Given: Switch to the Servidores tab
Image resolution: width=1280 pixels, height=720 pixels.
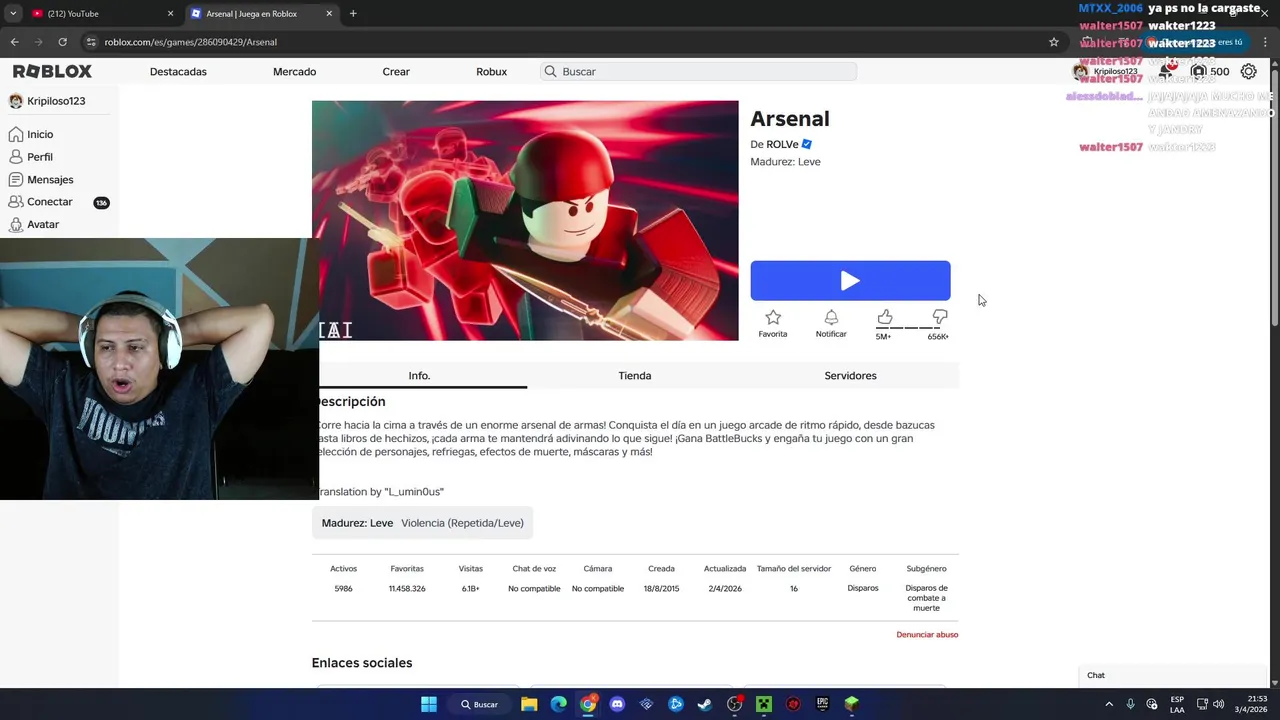Looking at the screenshot, I should tap(851, 376).
